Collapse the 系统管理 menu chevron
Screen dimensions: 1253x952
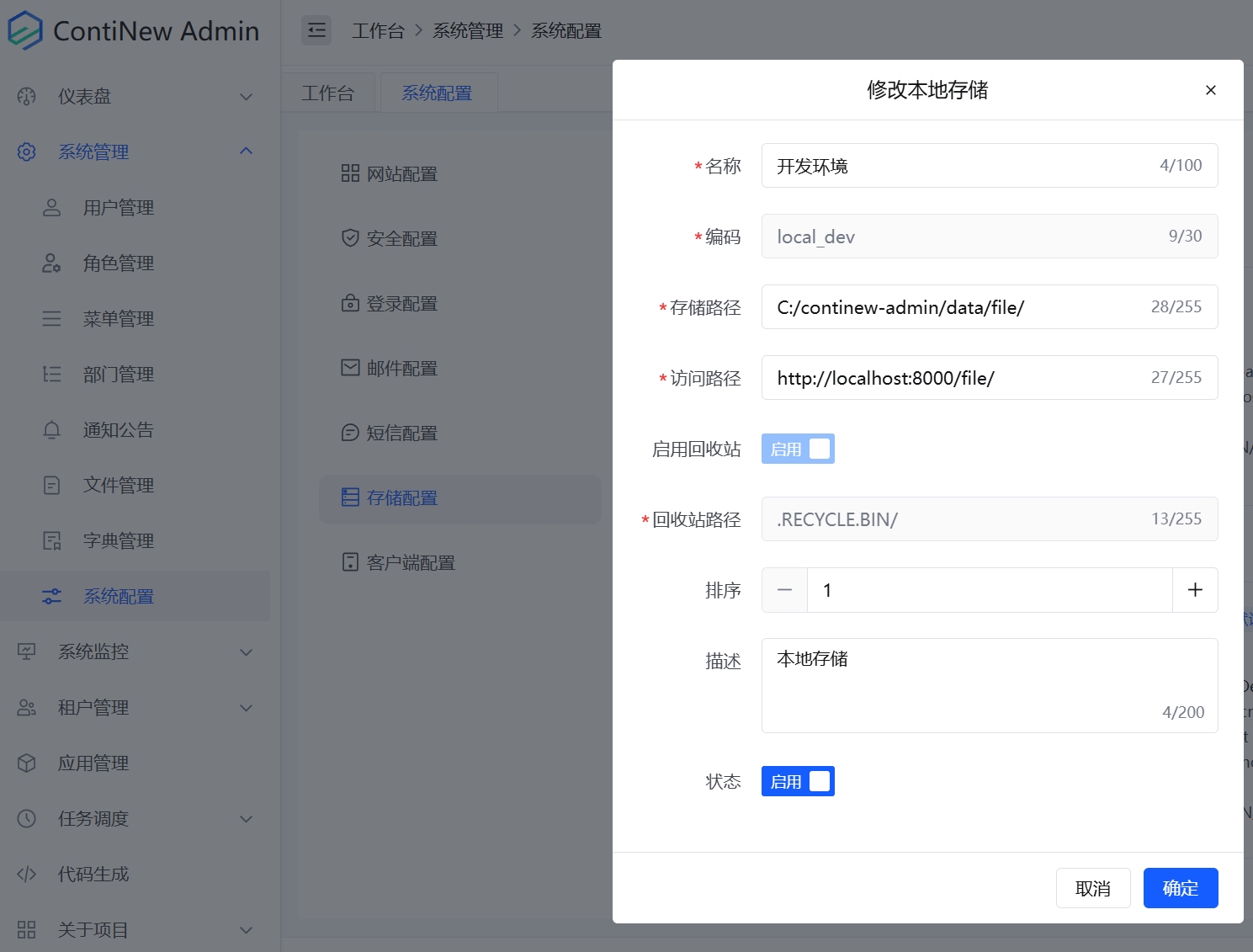click(x=246, y=152)
